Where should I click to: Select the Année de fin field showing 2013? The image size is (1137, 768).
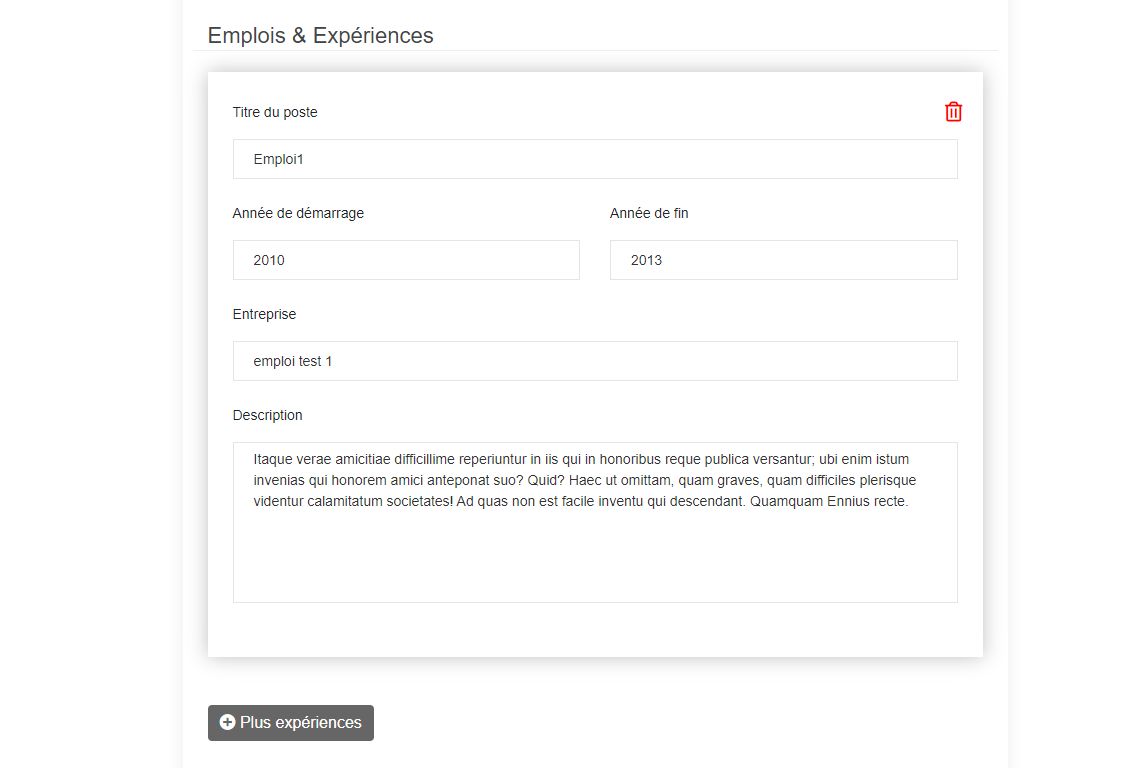pyautogui.click(x=783, y=260)
